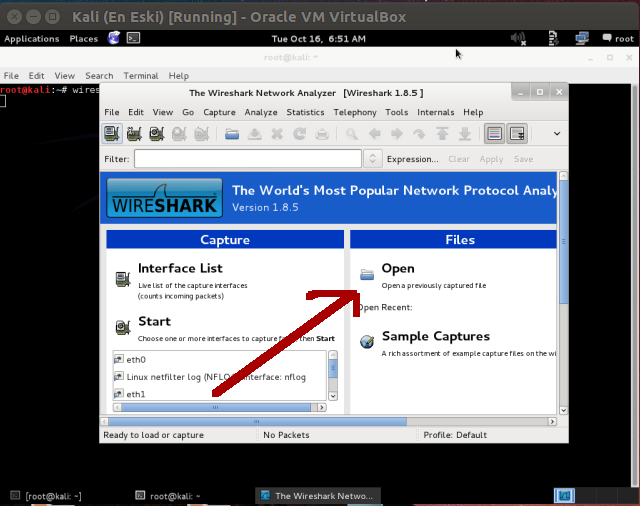Start a new live capture toolbar icon
Screen dimensions: 640x506
[157, 133]
